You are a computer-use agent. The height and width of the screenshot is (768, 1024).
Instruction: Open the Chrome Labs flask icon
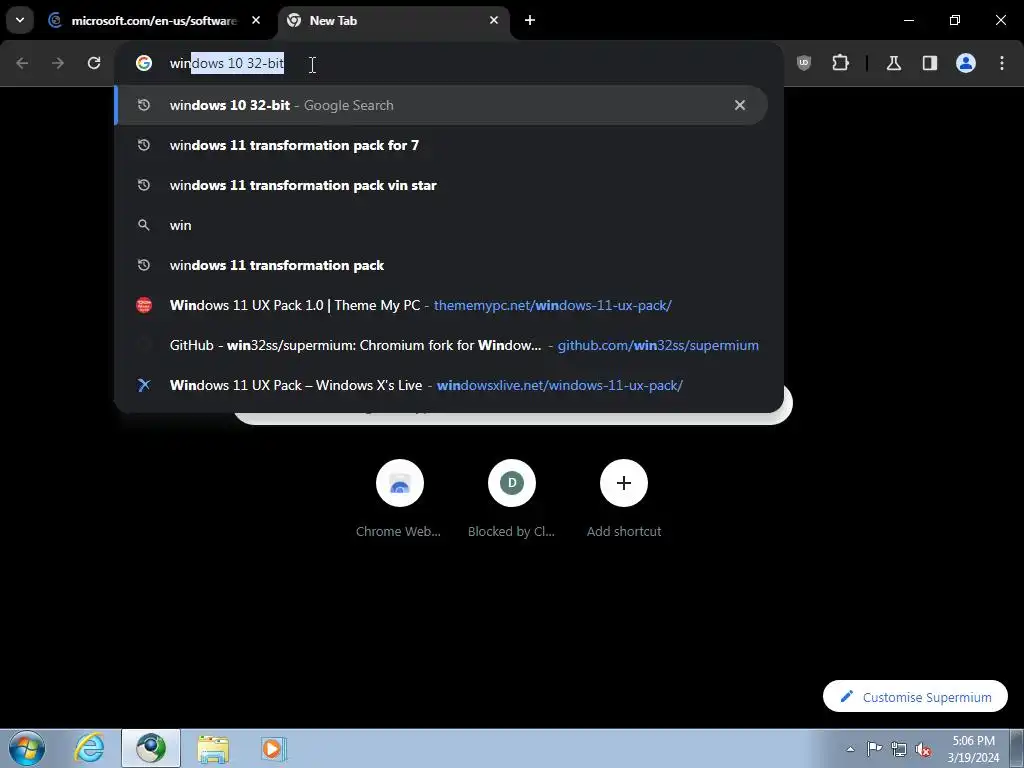(x=893, y=63)
